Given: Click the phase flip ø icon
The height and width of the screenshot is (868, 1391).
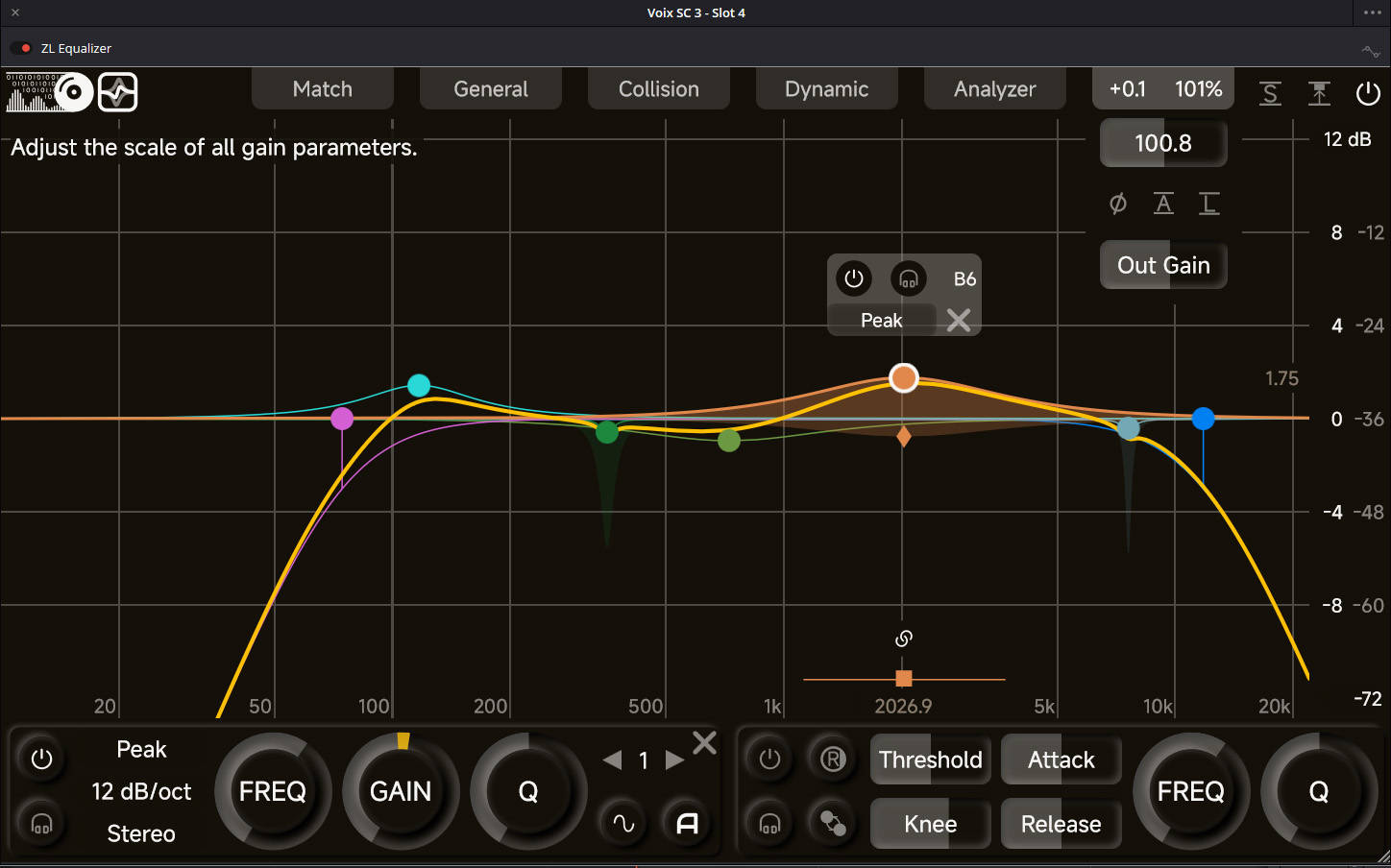Looking at the screenshot, I should [x=1117, y=204].
